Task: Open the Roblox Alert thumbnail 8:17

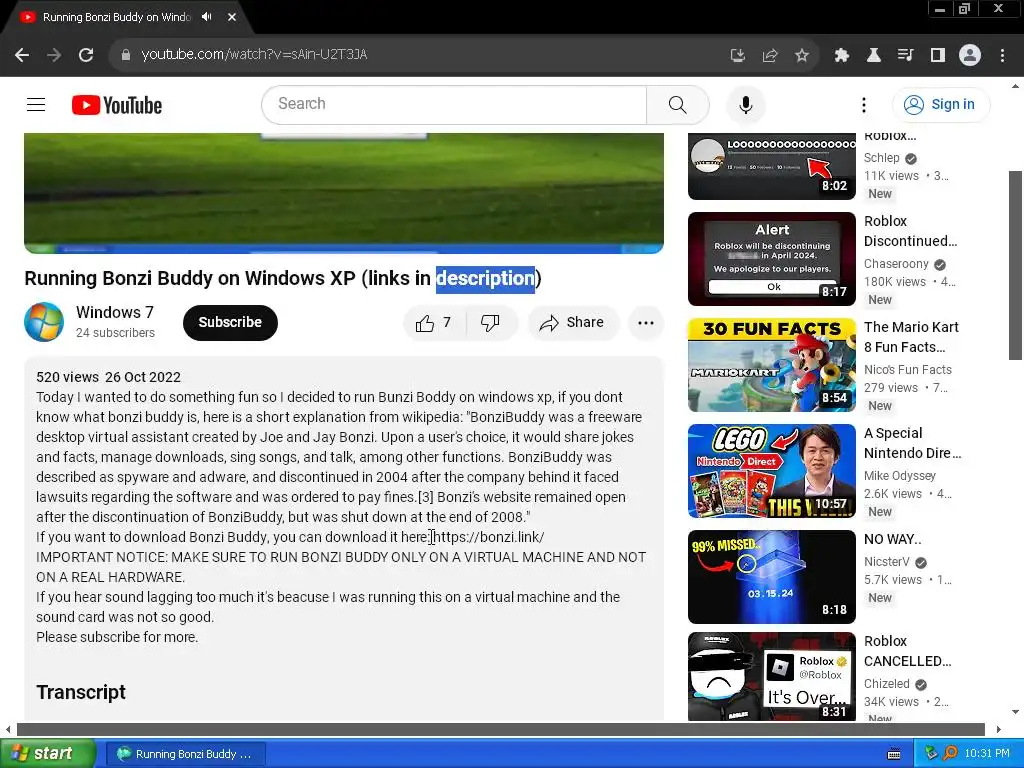Action: coord(772,259)
